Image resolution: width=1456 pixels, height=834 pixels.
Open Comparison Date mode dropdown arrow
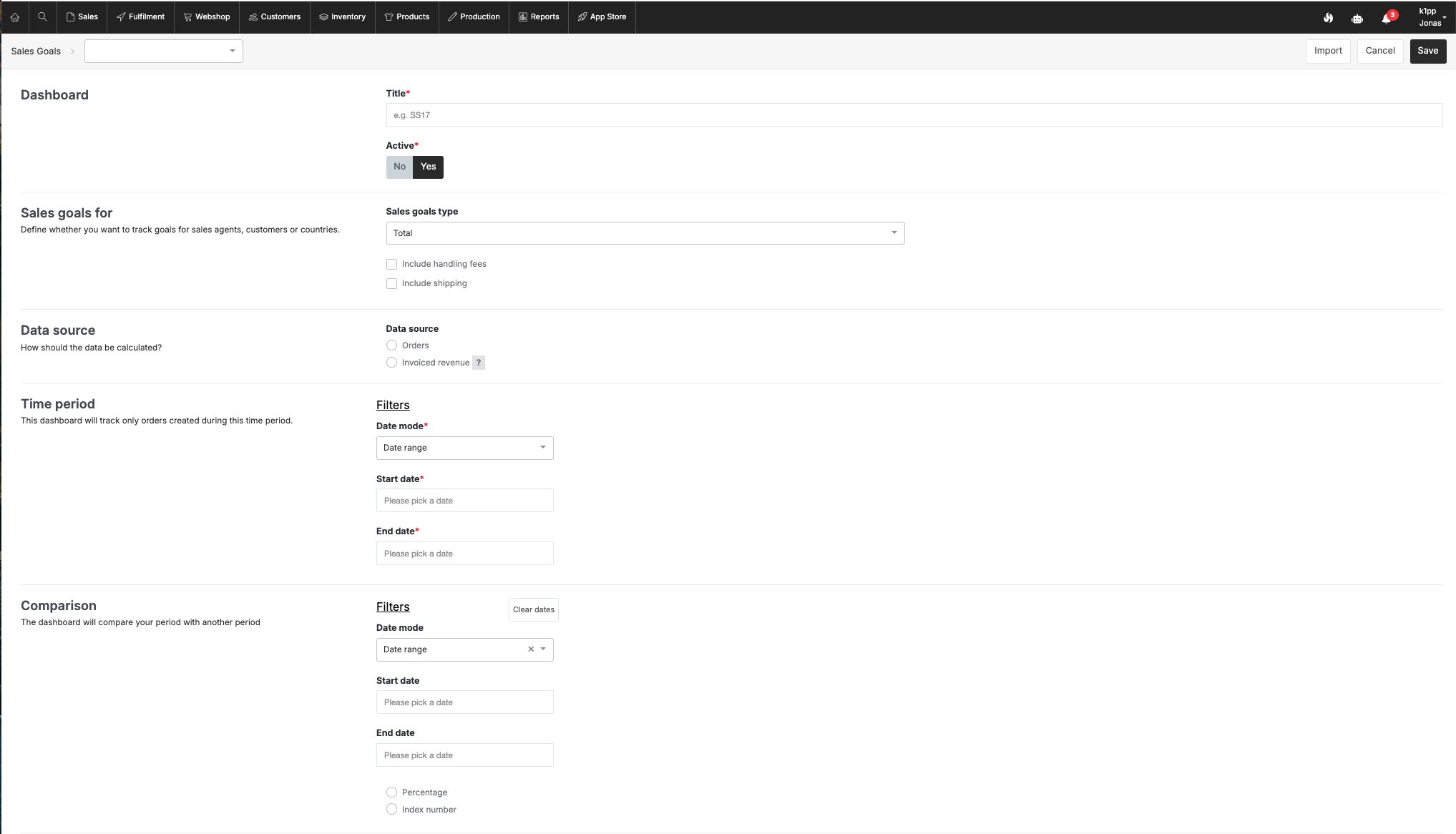[543, 649]
